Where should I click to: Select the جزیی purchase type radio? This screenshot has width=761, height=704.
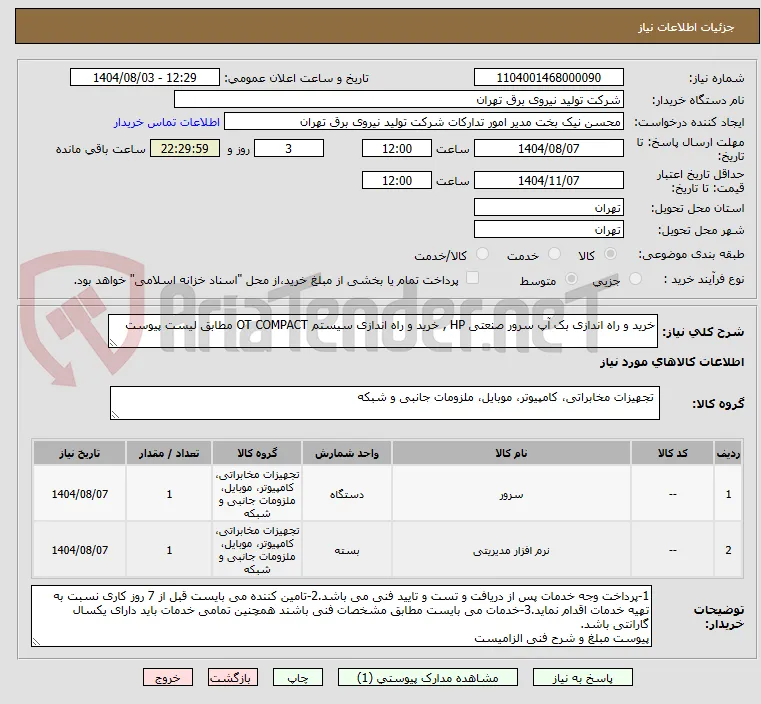(x=635, y=278)
